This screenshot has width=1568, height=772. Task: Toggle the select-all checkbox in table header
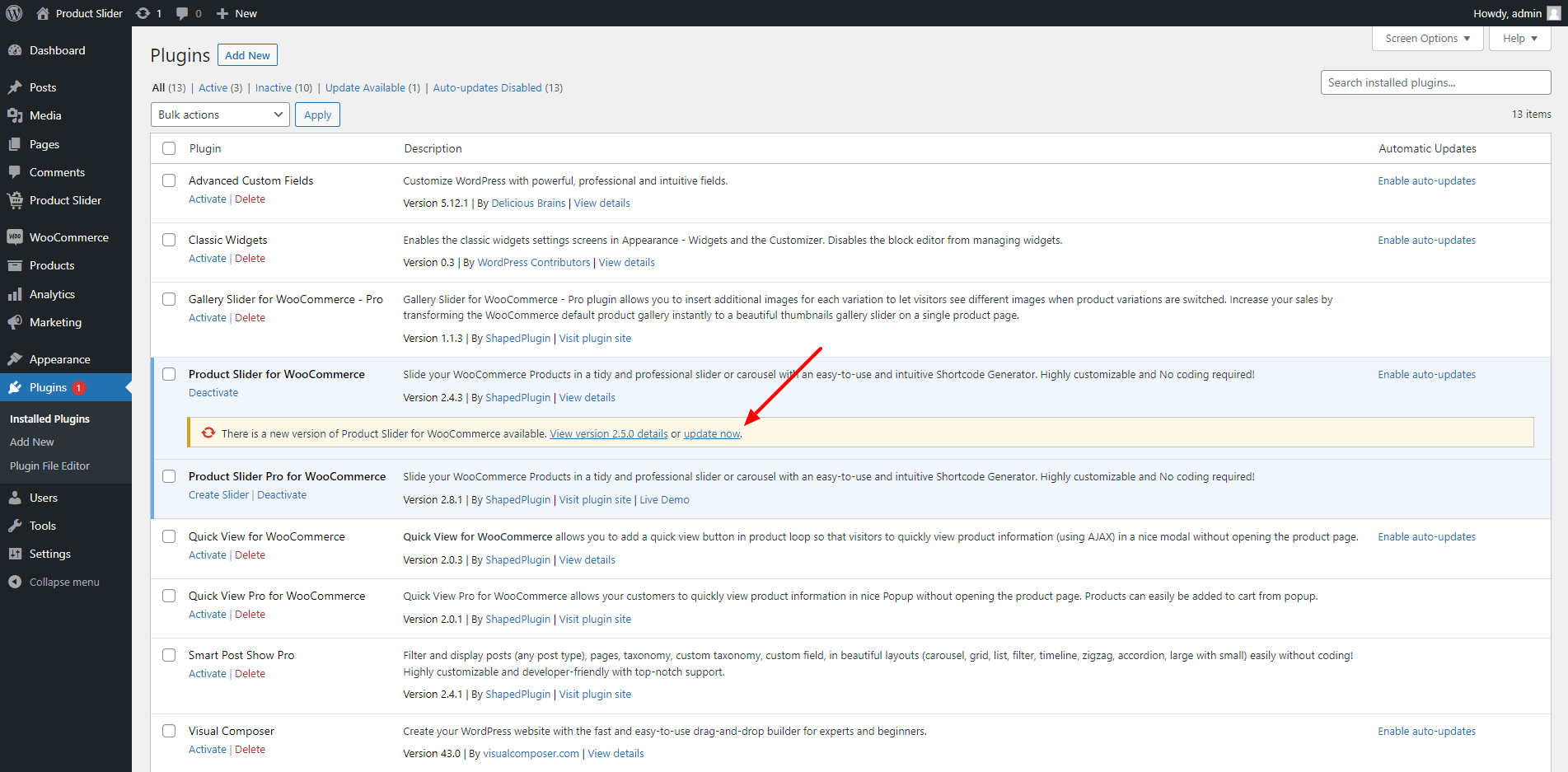[x=169, y=148]
